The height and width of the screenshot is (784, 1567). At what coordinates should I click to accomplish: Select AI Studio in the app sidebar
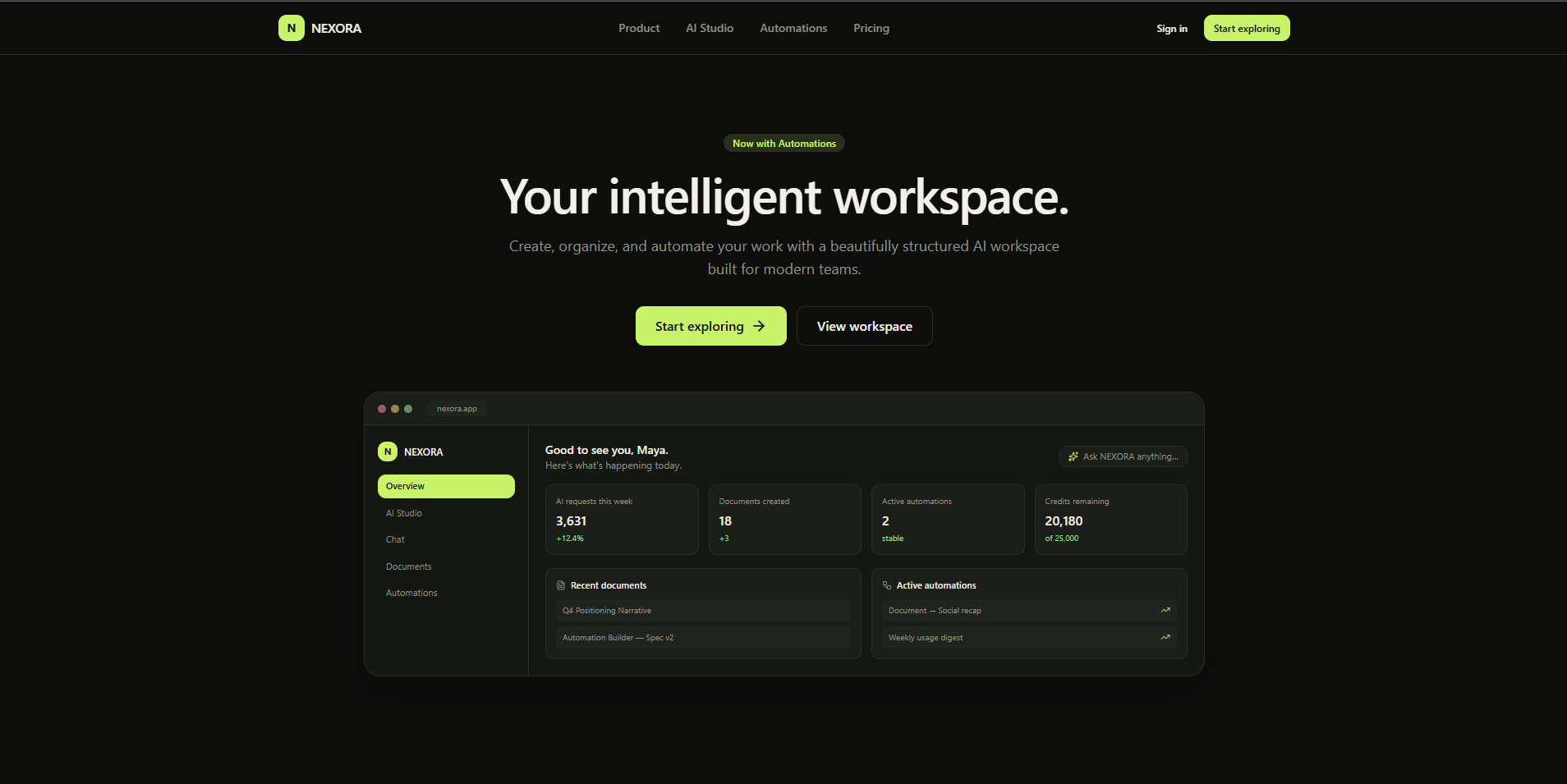pyautogui.click(x=446, y=513)
